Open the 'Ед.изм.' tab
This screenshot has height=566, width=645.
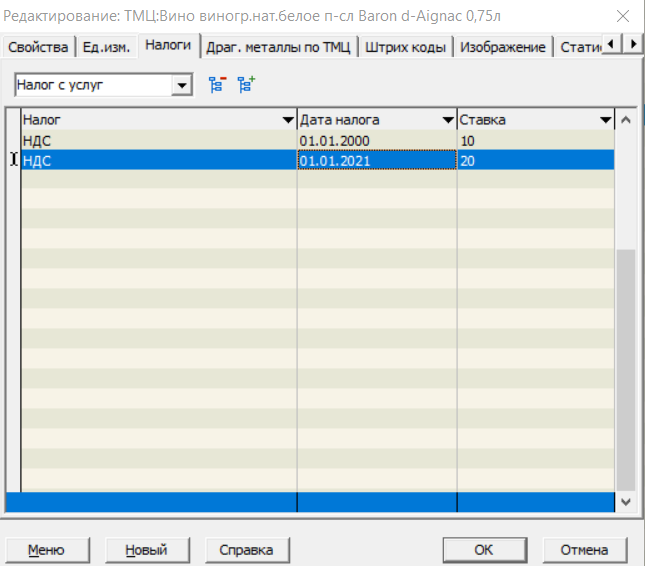point(106,47)
